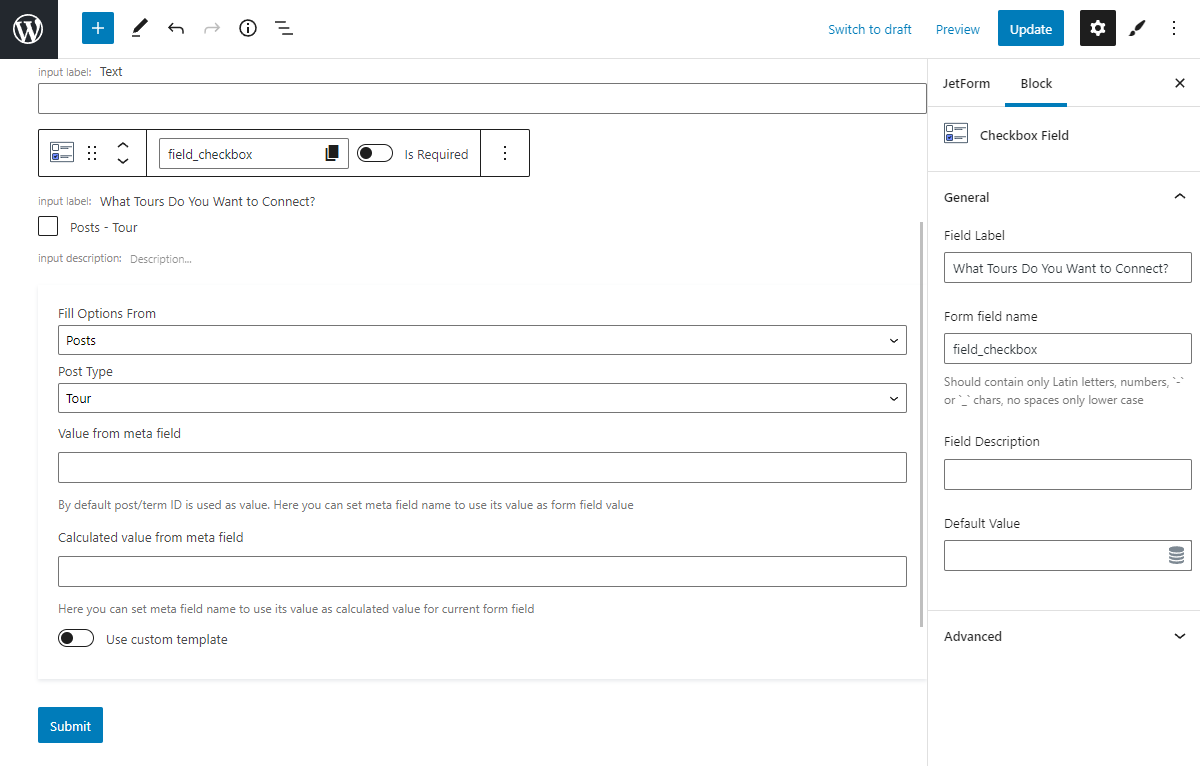Expand the Advanced section
Image resolution: width=1200 pixels, height=766 pixels.
pos(1067,636)
